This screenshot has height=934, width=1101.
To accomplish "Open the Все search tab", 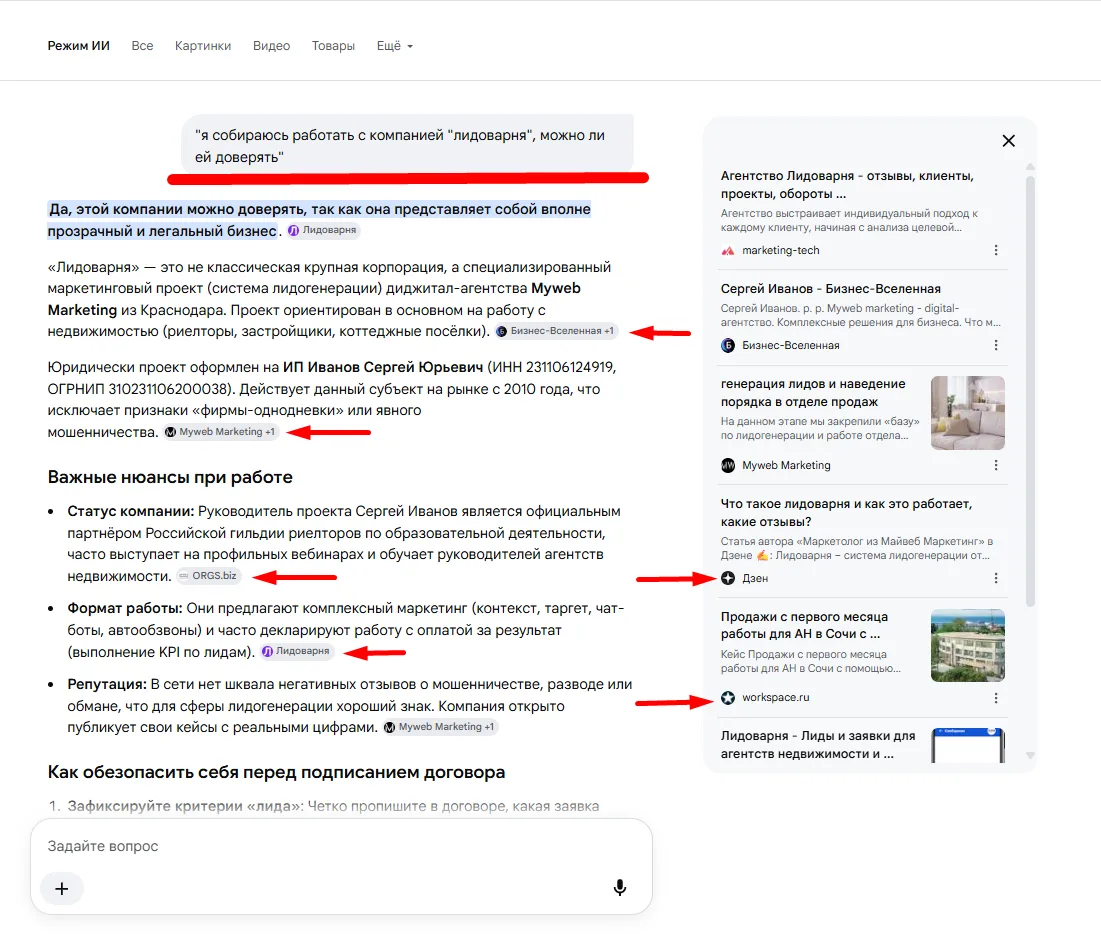I will (142, 46).
